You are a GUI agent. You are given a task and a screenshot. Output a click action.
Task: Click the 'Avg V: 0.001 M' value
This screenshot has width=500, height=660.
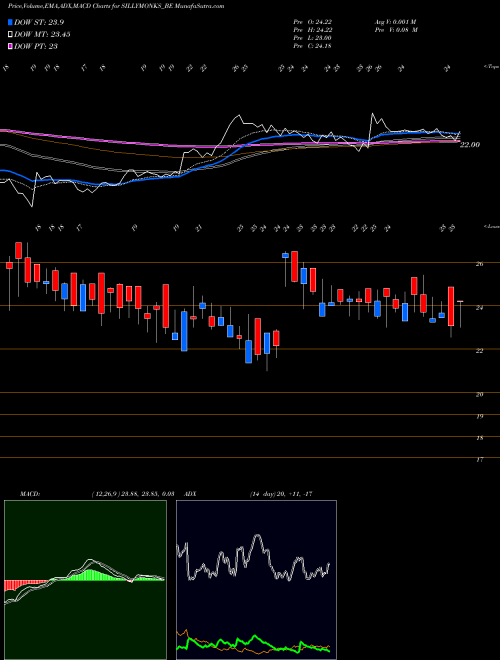pyautogui.click(x=395, y=21)
